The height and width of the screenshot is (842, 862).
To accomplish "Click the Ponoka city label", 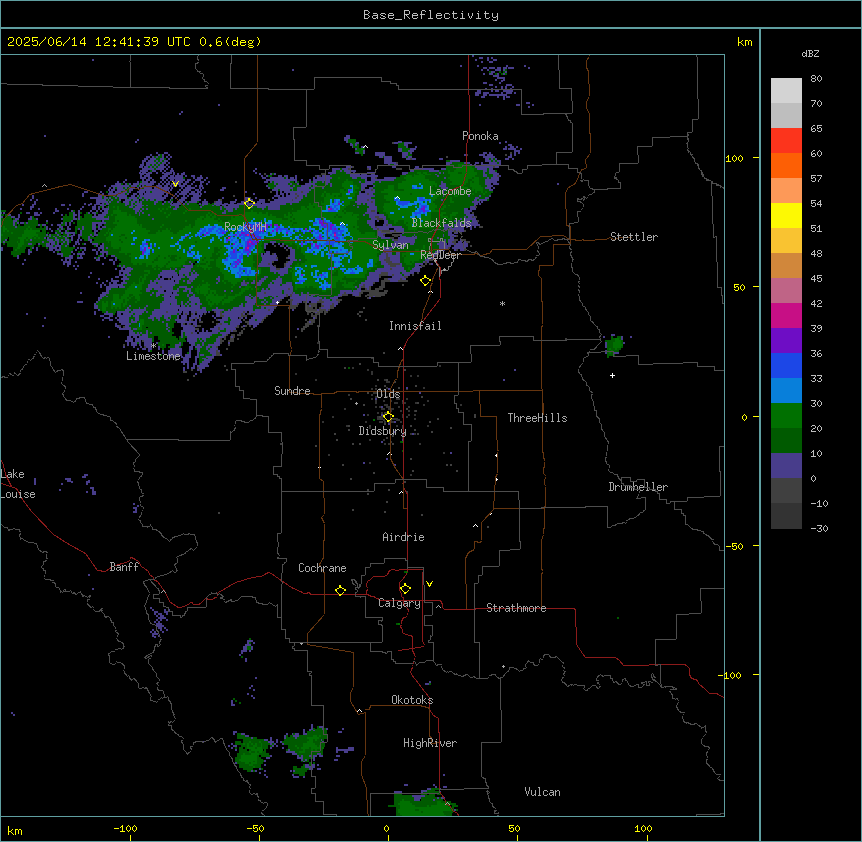I will pos(480,136).
